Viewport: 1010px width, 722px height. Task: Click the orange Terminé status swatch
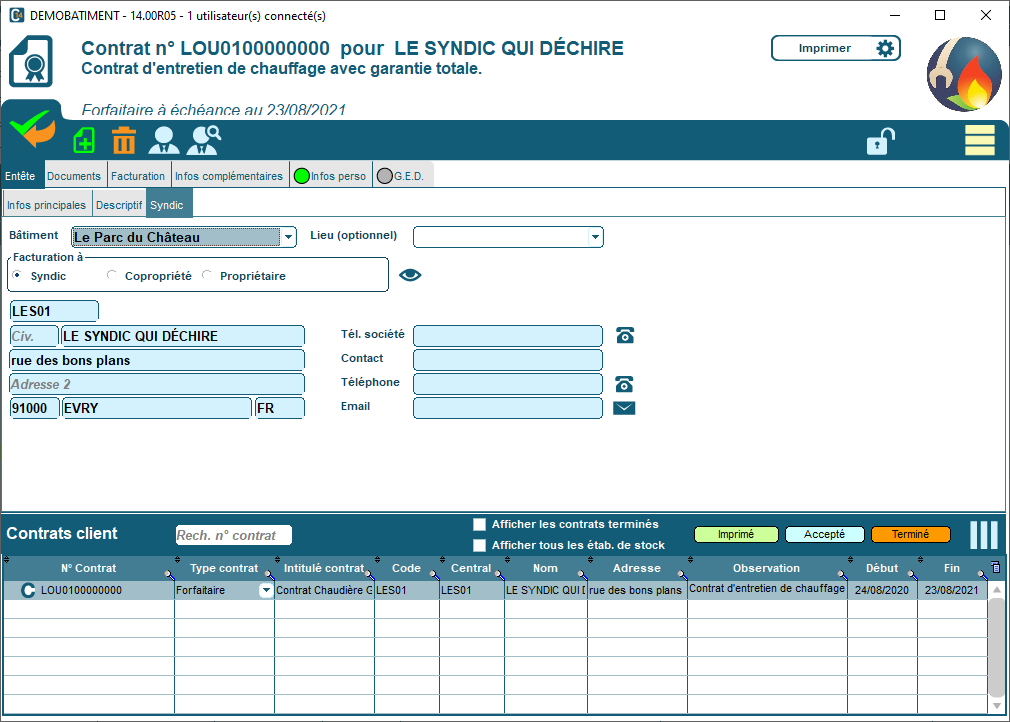point(910,534)
